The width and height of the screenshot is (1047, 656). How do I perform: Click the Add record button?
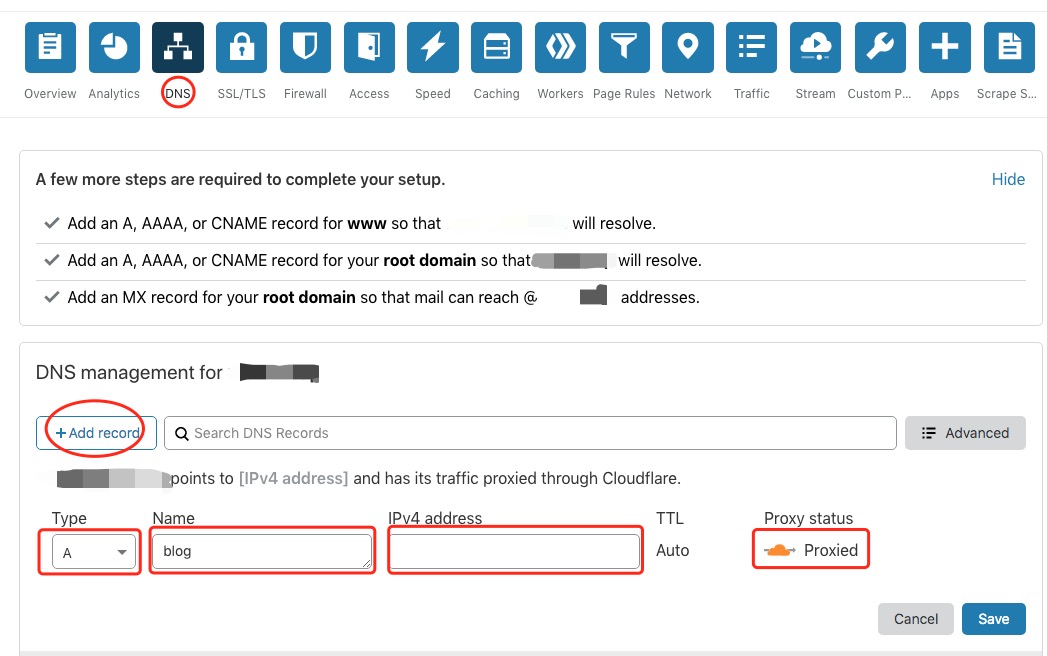(x=97, y=433)
